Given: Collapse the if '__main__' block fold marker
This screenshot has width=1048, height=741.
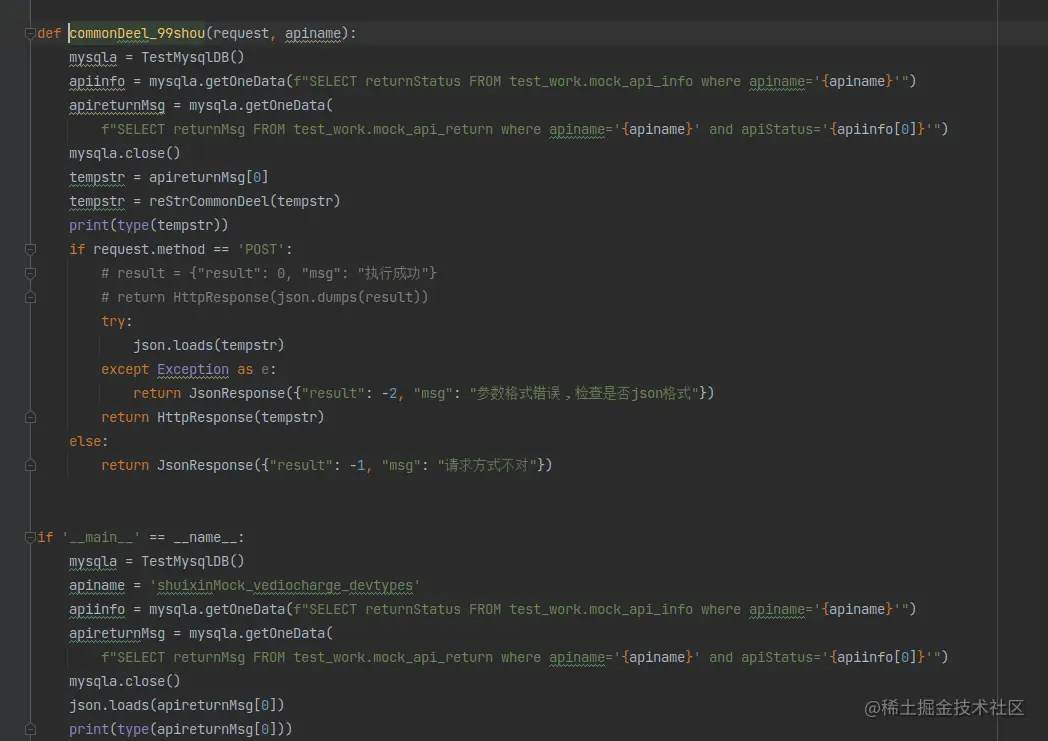Looking at the screenshot, I should [30, 537].
